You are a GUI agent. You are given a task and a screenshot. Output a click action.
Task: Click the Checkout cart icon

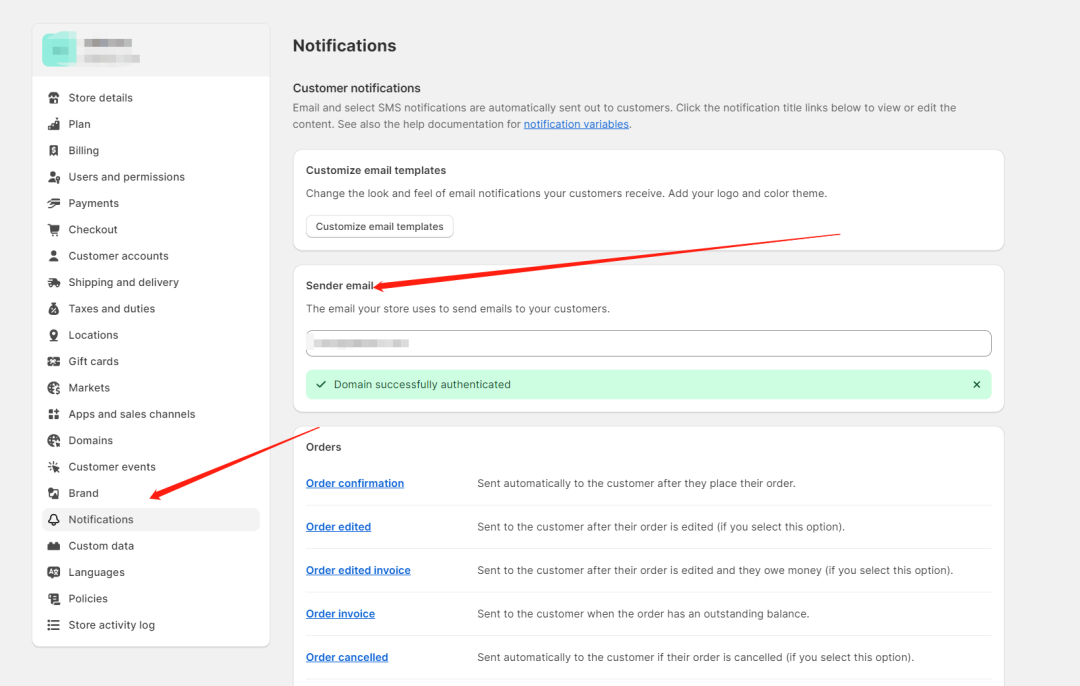click(54, 230)
